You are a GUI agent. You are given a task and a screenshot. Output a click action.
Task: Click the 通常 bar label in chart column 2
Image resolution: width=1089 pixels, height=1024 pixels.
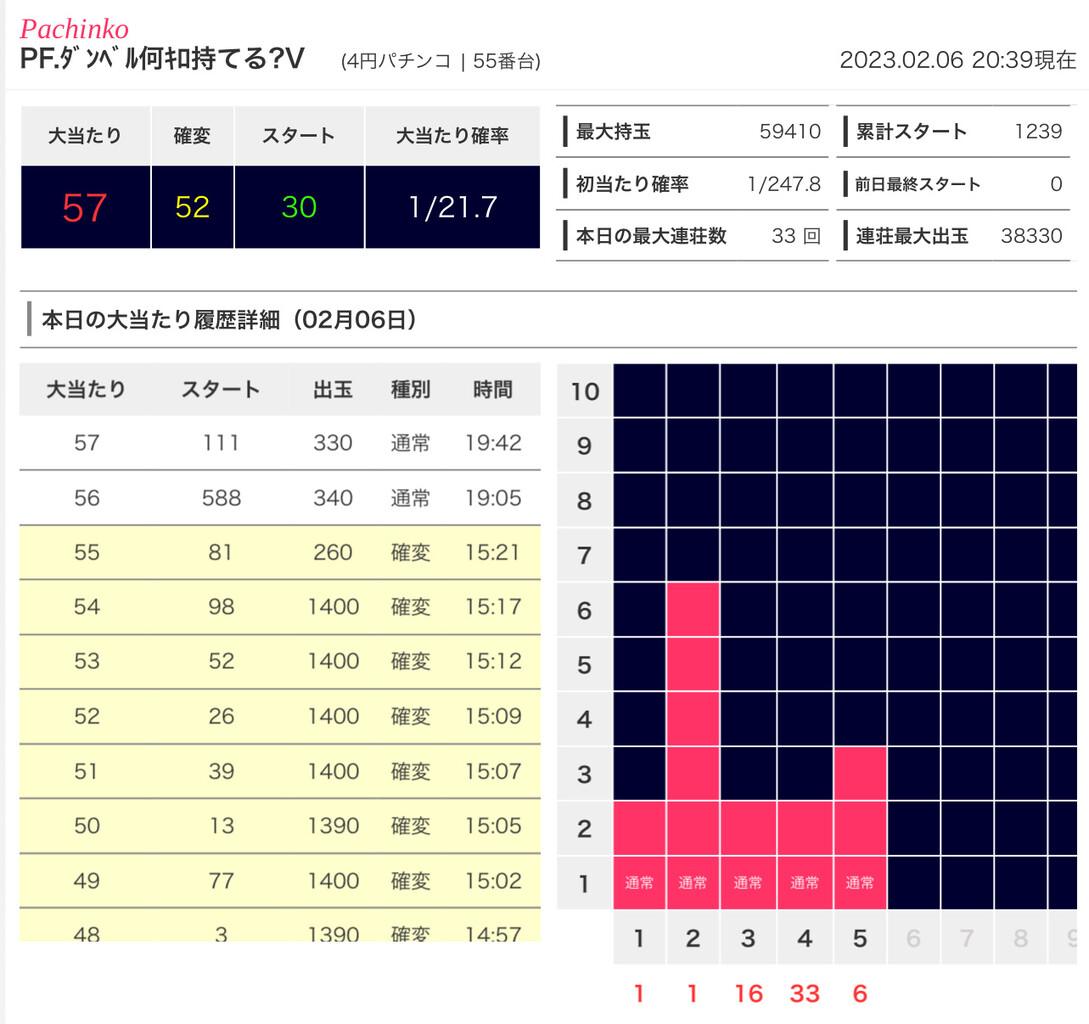692,882
